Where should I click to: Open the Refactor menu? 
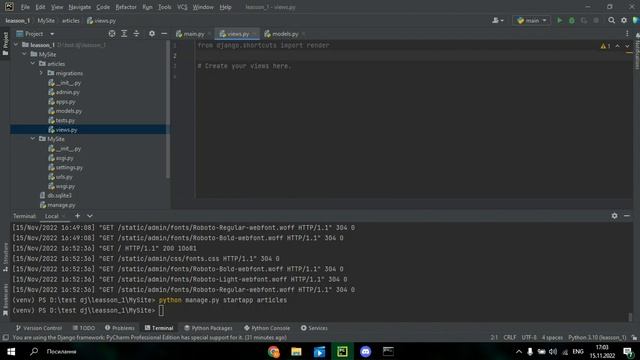(126, 7)
